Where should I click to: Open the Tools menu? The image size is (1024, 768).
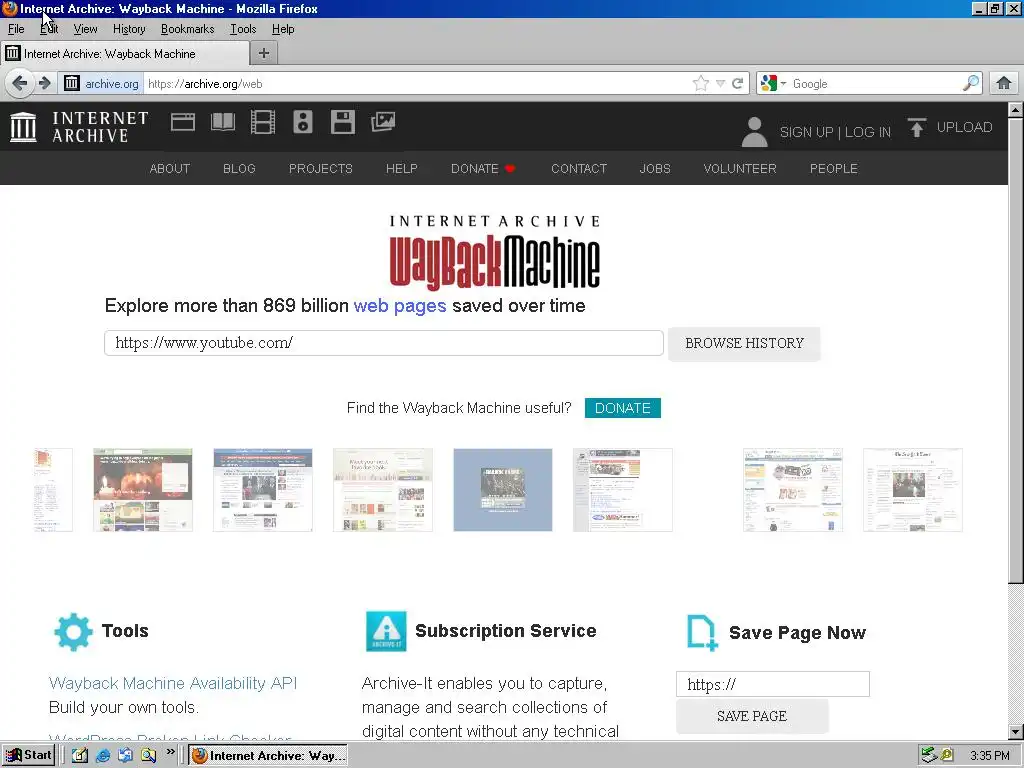[x=243, y=29]
